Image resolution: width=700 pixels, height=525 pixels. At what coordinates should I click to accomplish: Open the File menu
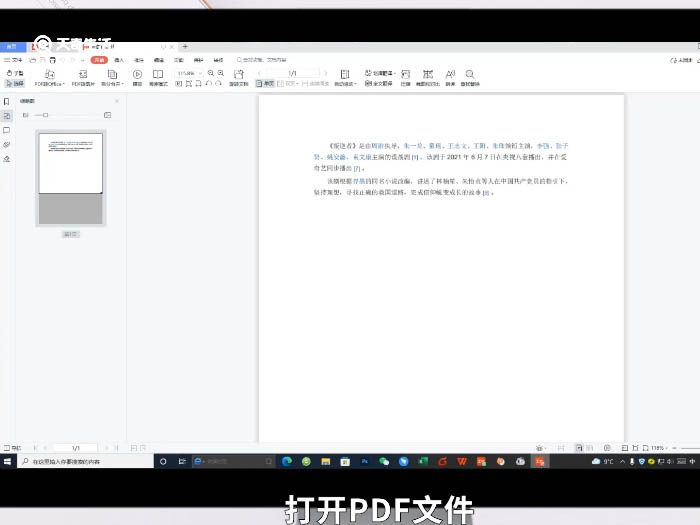(x=13, y=60)
